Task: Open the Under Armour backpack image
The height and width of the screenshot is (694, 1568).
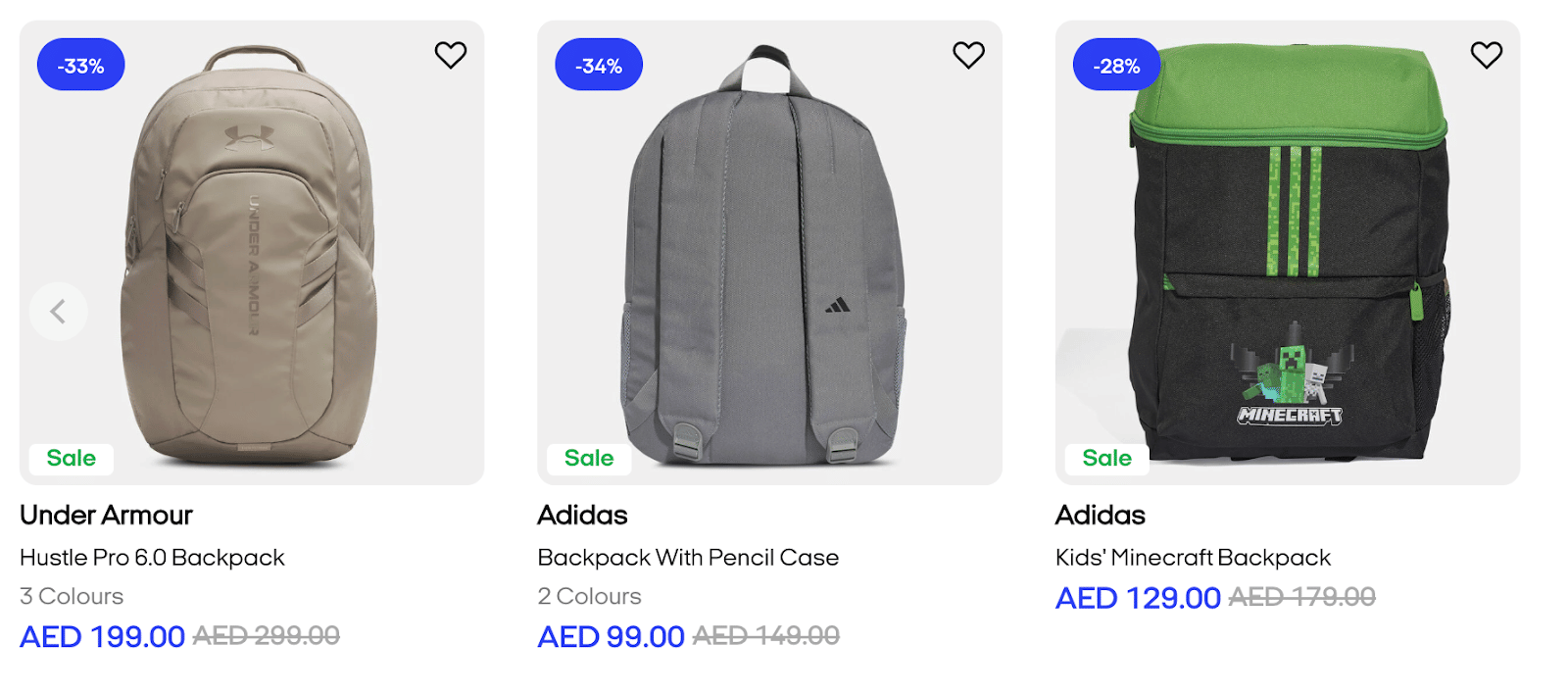Action: [x=251, y=255]
